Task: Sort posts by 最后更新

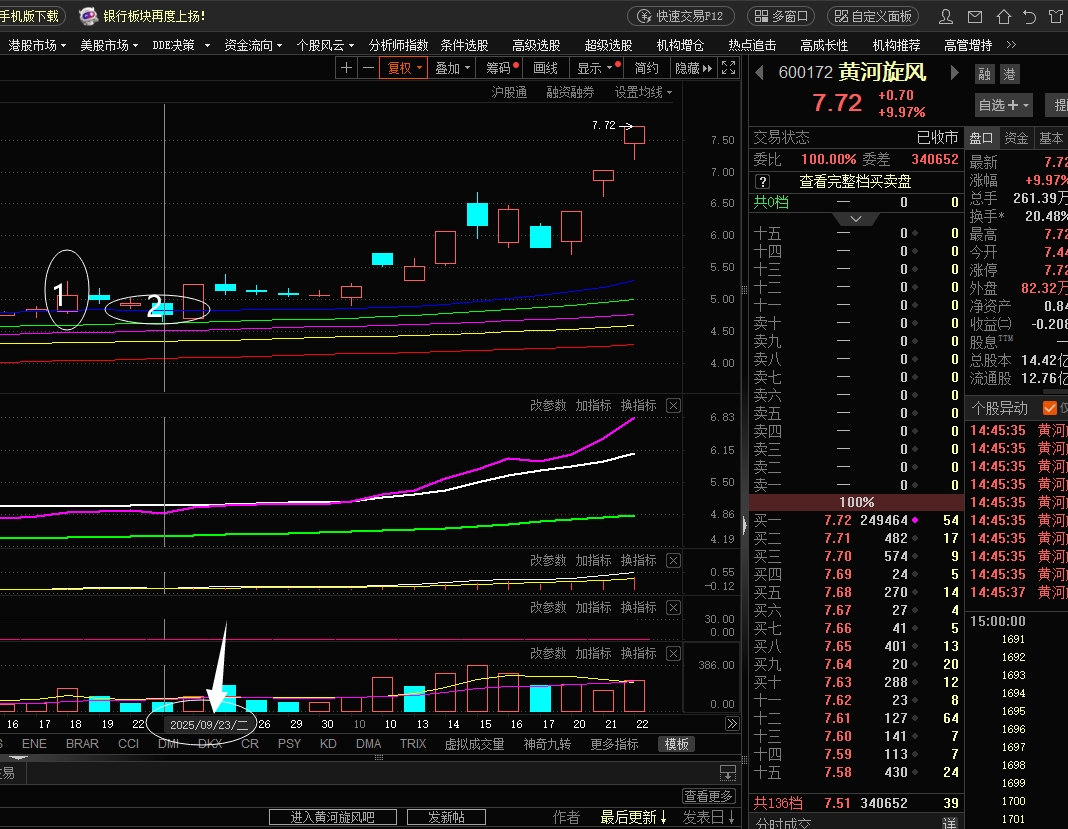Action: point(633,817)
